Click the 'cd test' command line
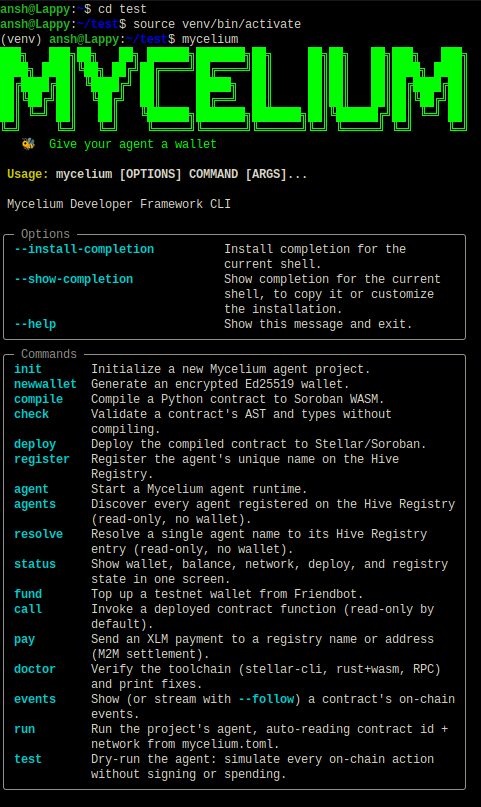Screen dimensions: 481x807 tap(122, 9)
